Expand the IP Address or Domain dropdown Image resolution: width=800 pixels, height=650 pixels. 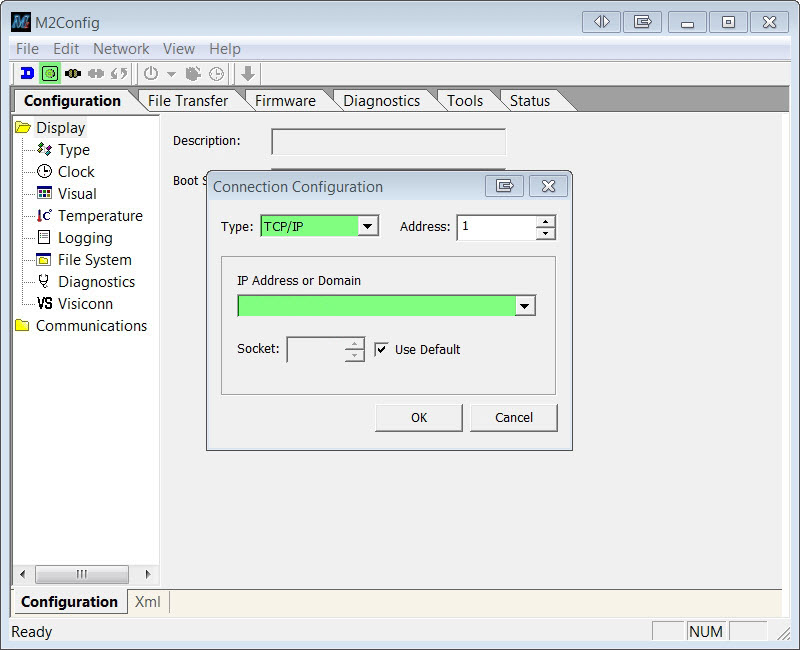coord(525,306)
